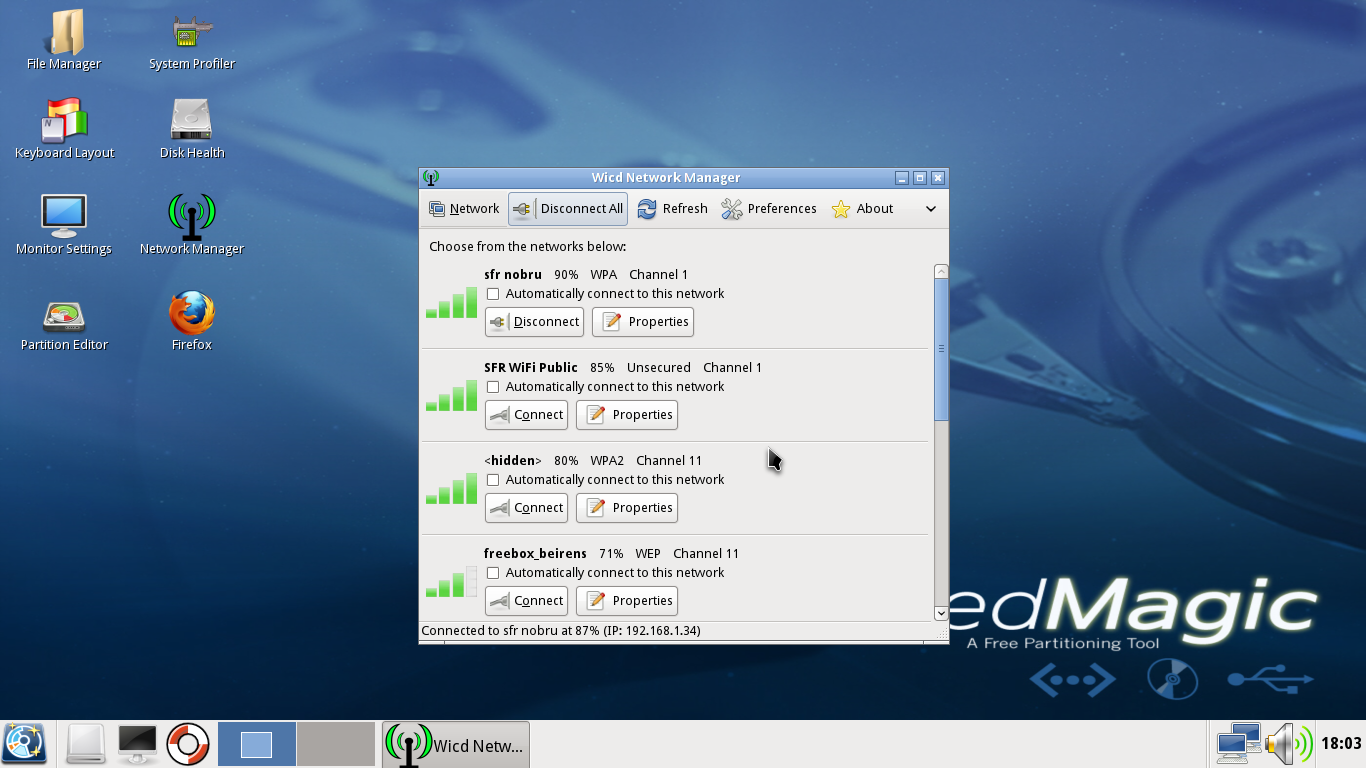Open the Parted Magic start menu
The image size is (1366, 768).
(24, 744)
